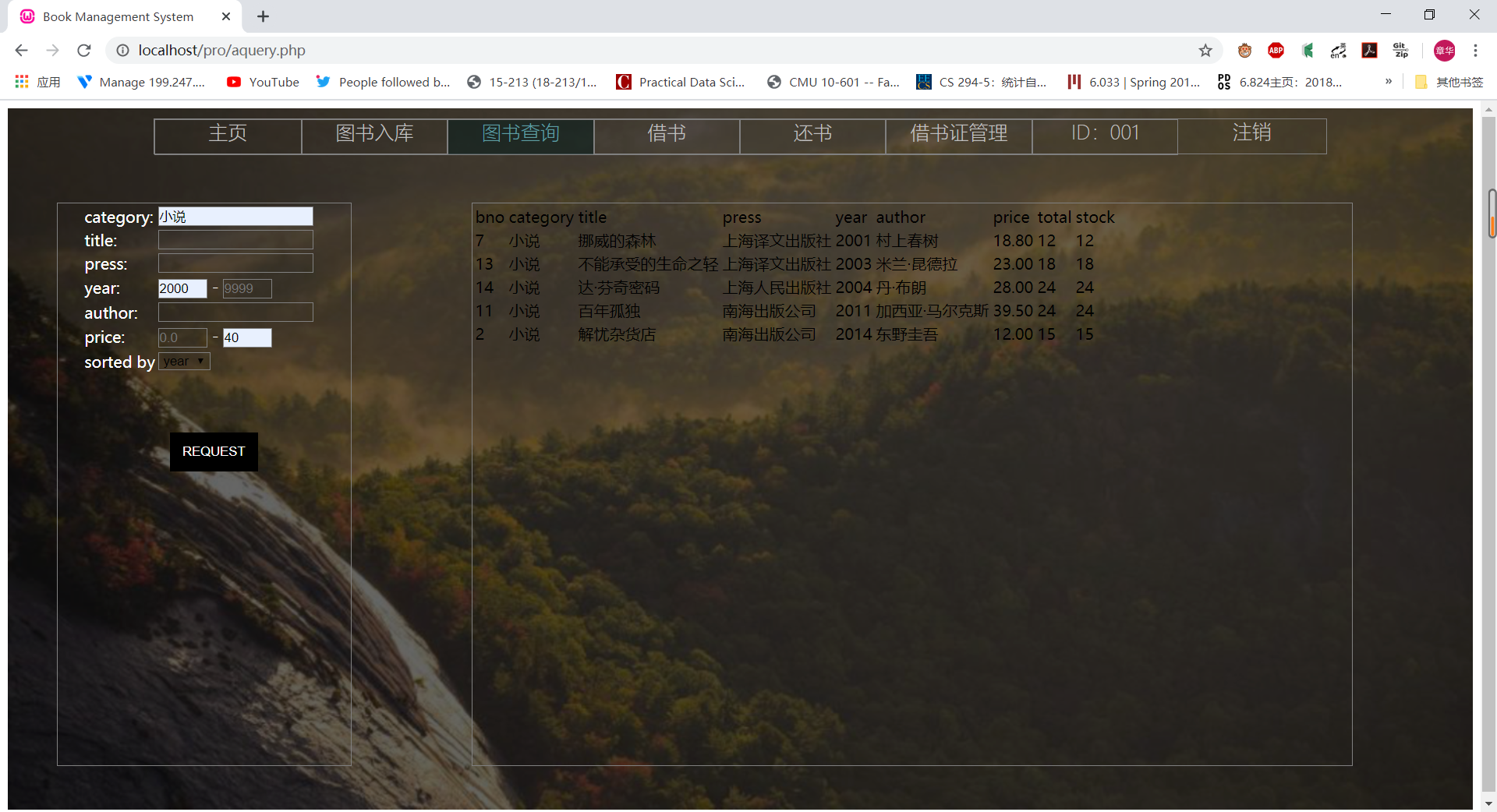Focus the press input field

[235, 263]
